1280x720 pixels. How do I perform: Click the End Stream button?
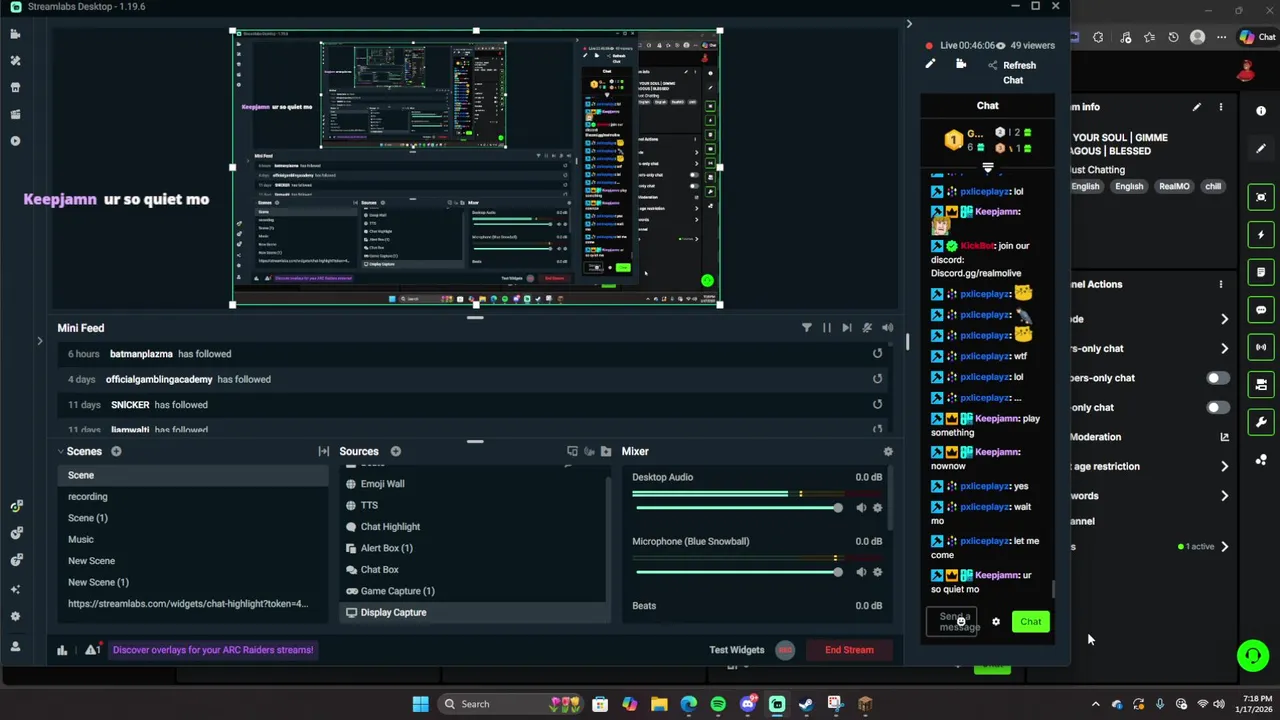849,650
